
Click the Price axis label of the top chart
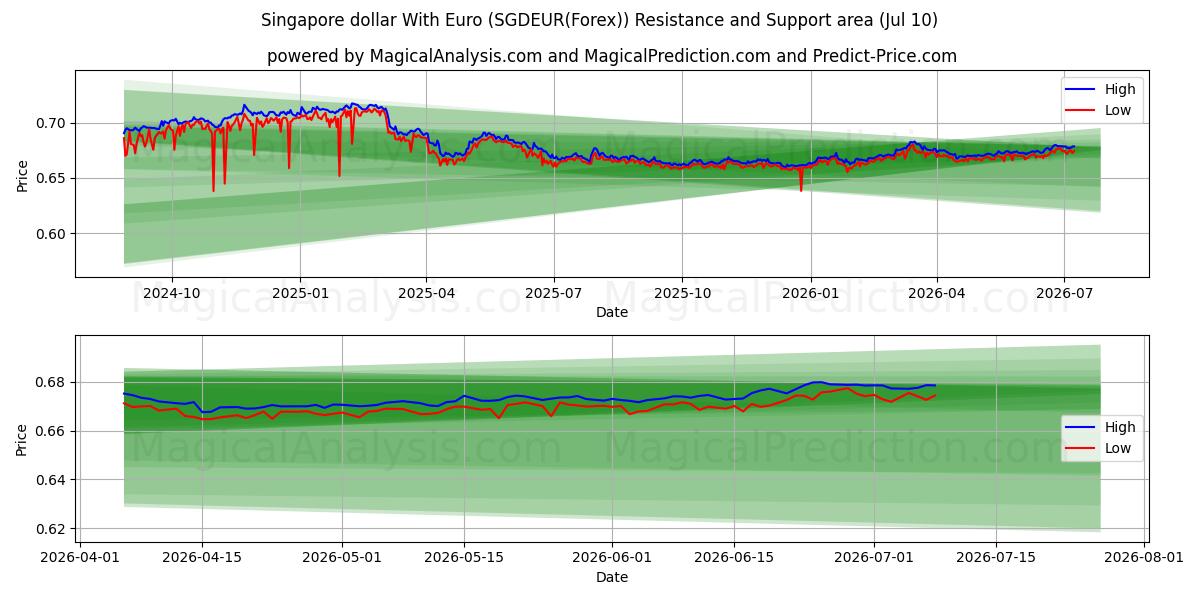[x=22, y=174]
